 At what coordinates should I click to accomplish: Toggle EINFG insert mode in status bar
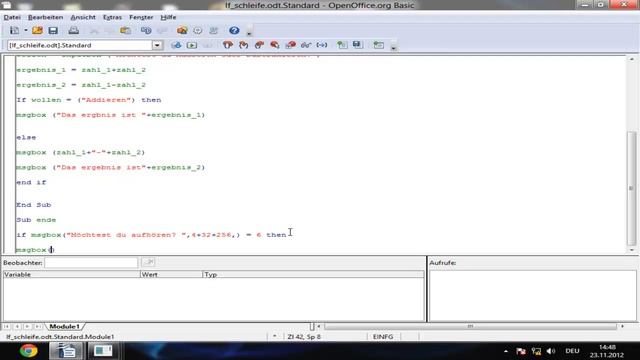coord(383,337)
